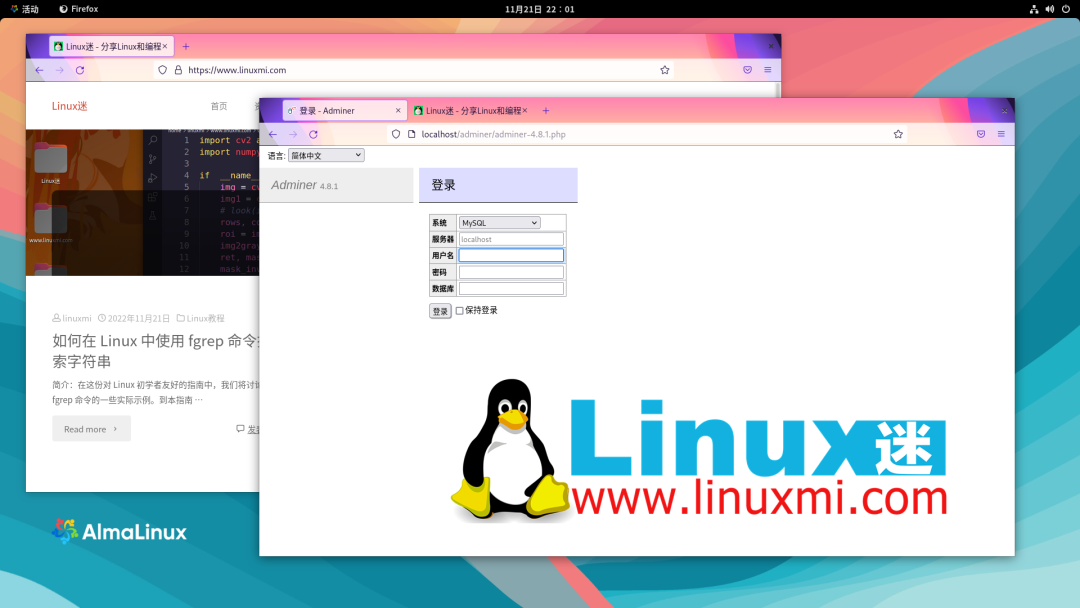Open the 系统 MySQL dropdown

pyautogui.click(x=499, y=223)
